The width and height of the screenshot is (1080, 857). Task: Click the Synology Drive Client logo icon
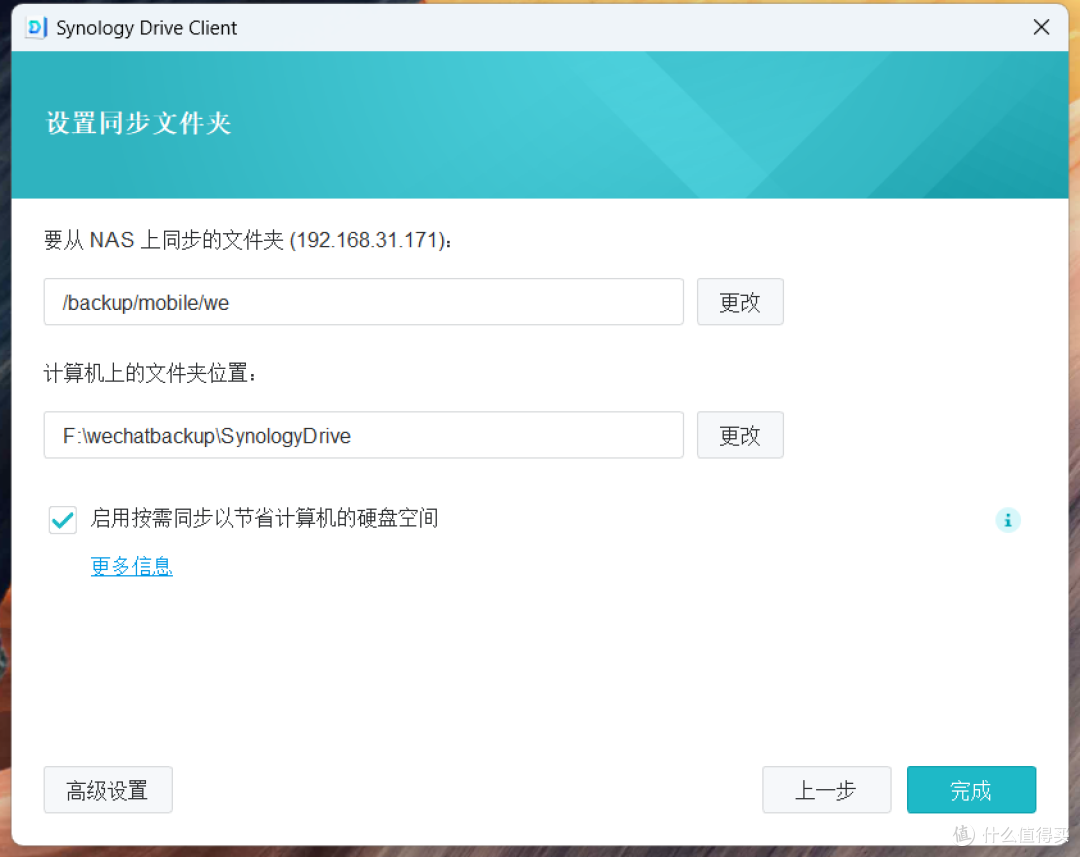tap(36, 28)
